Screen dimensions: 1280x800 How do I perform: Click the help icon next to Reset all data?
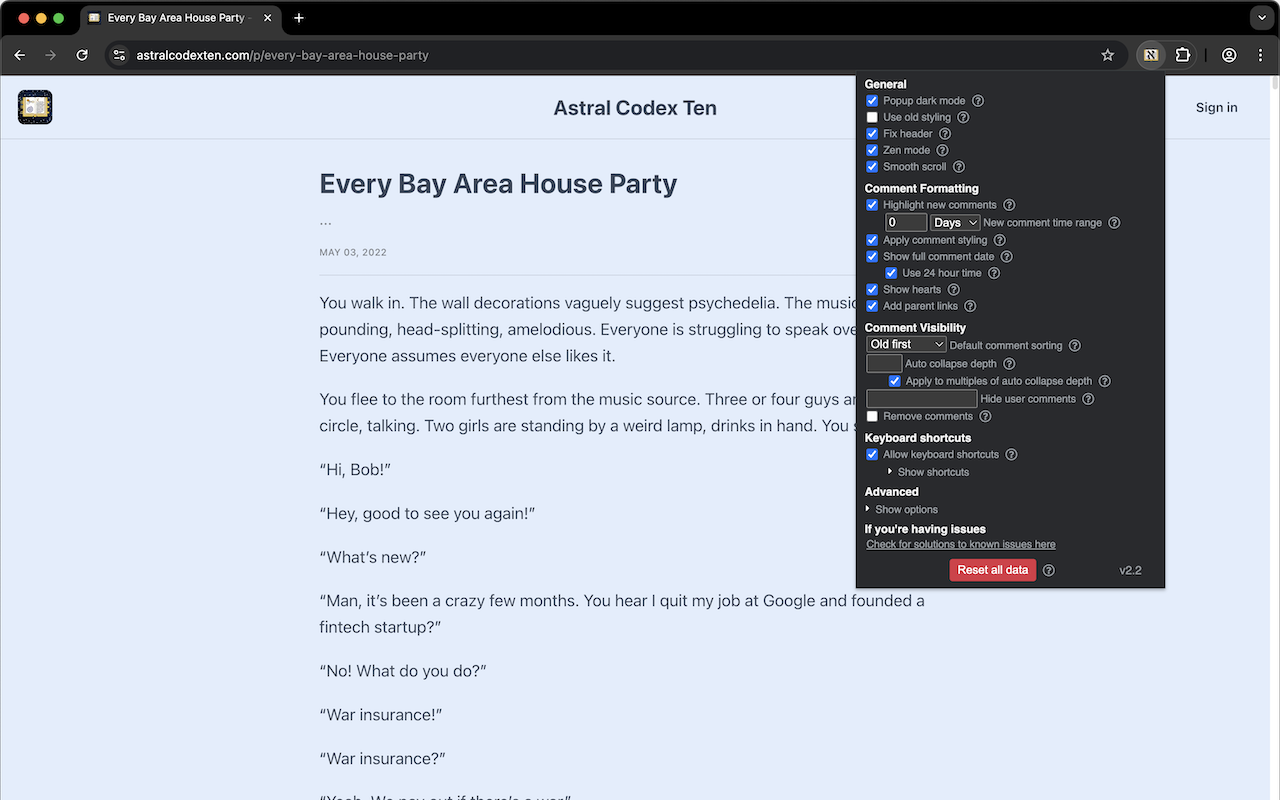1048,570
